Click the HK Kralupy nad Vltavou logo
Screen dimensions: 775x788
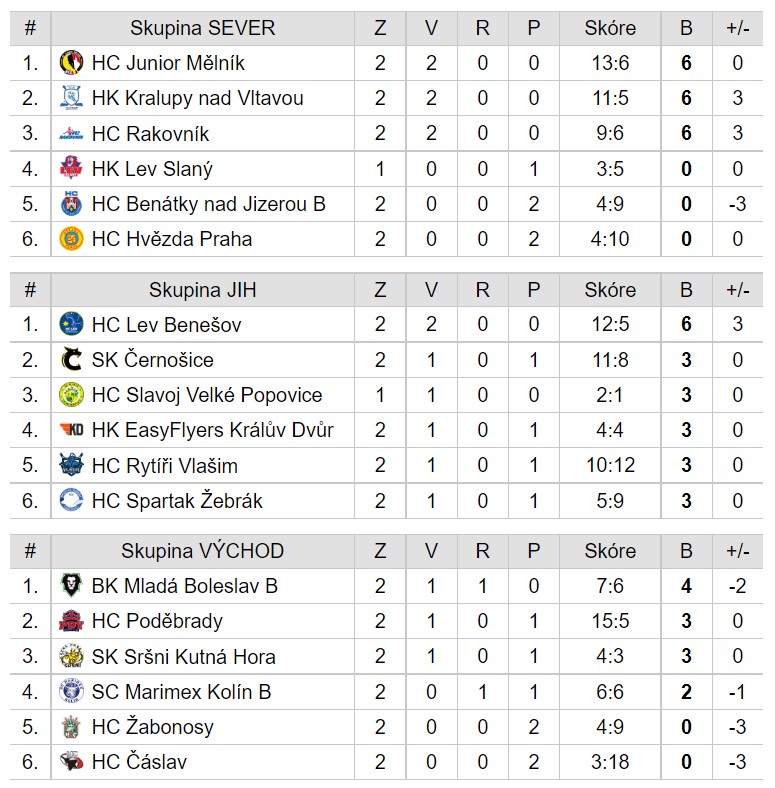point(71,98)
